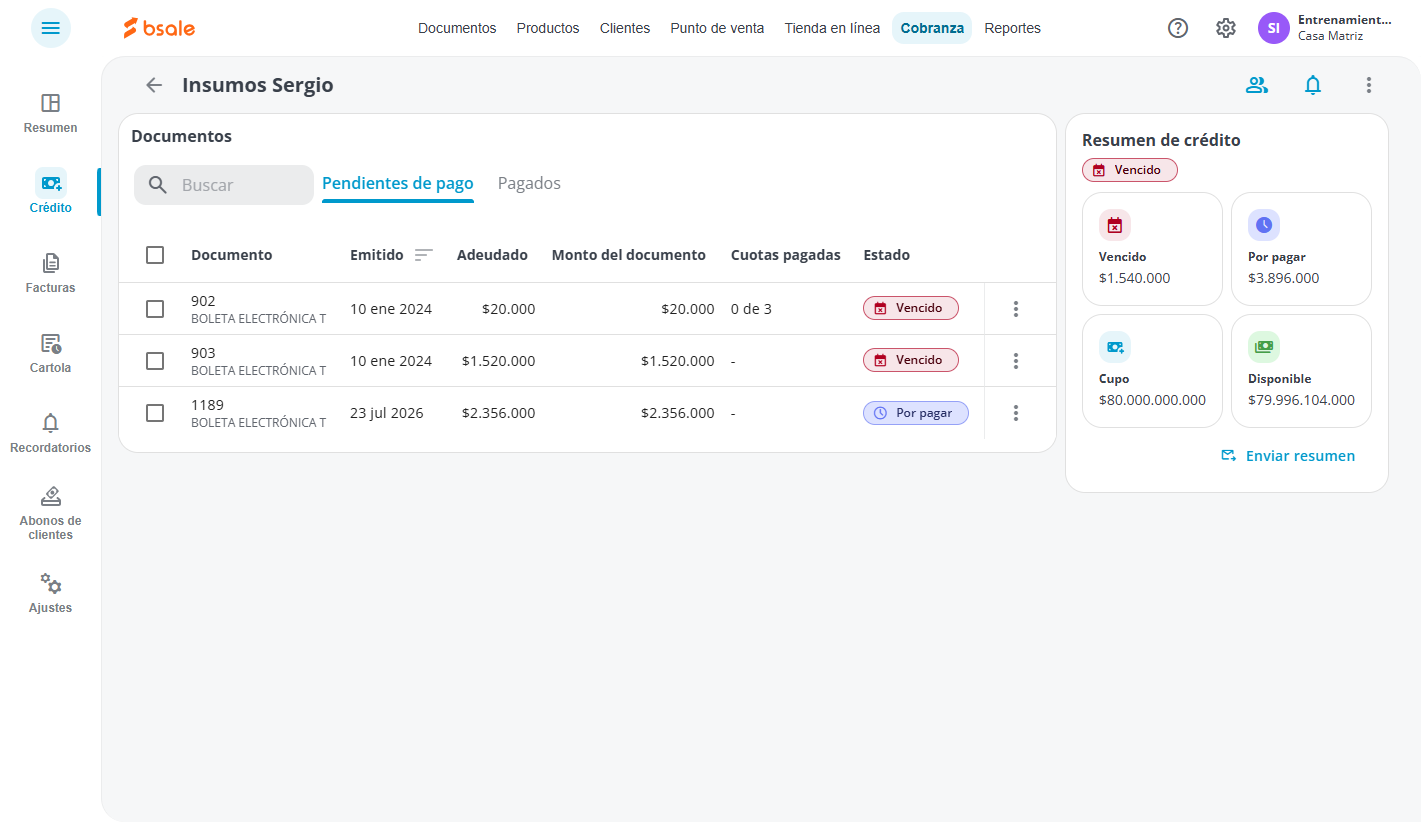Image resolution: width=1421 pixels, height=822 pixels.
Task: Open actions menu for document 902
Action: coord(1016,309)
